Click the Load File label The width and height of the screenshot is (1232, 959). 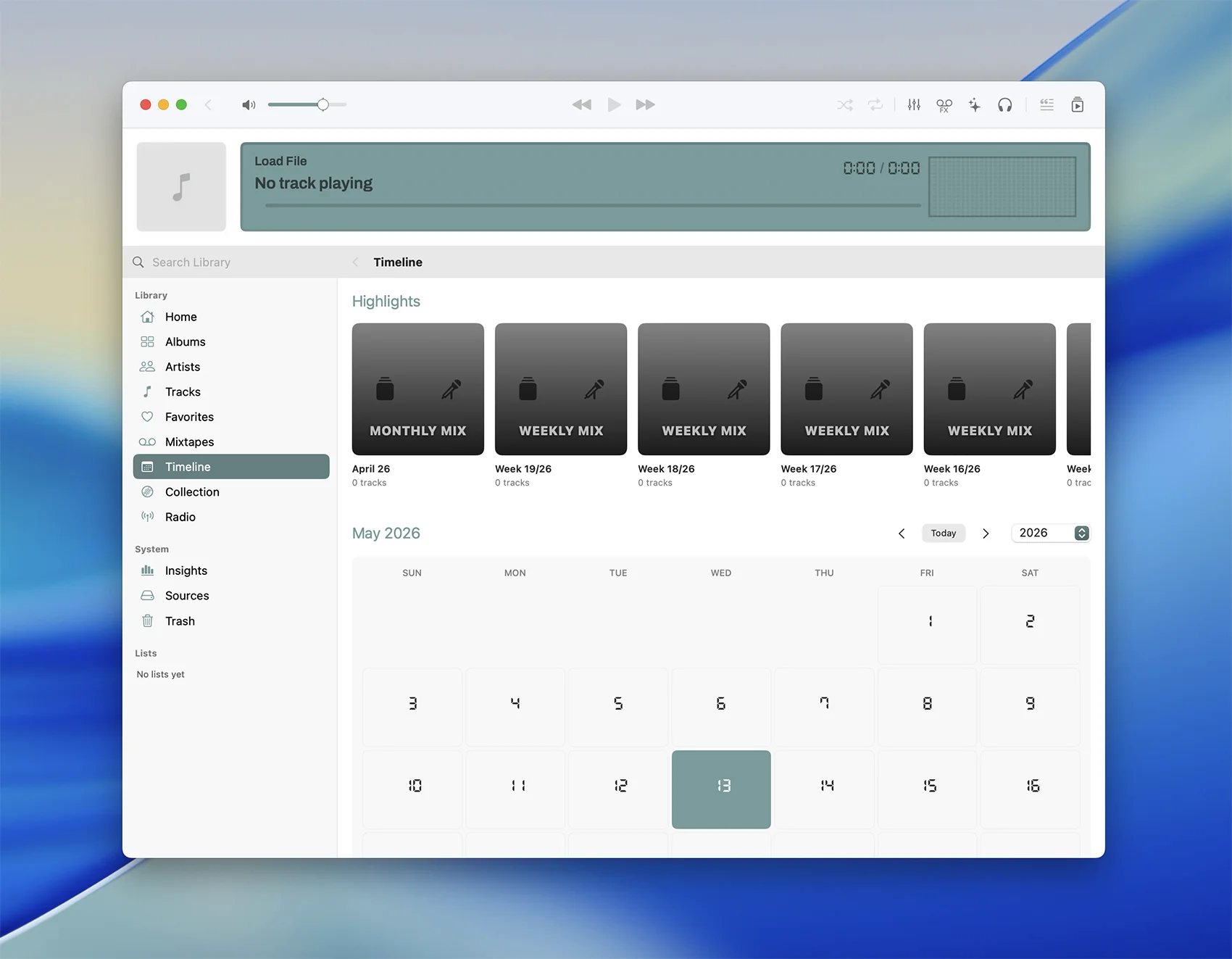click(x=280, y=161)
